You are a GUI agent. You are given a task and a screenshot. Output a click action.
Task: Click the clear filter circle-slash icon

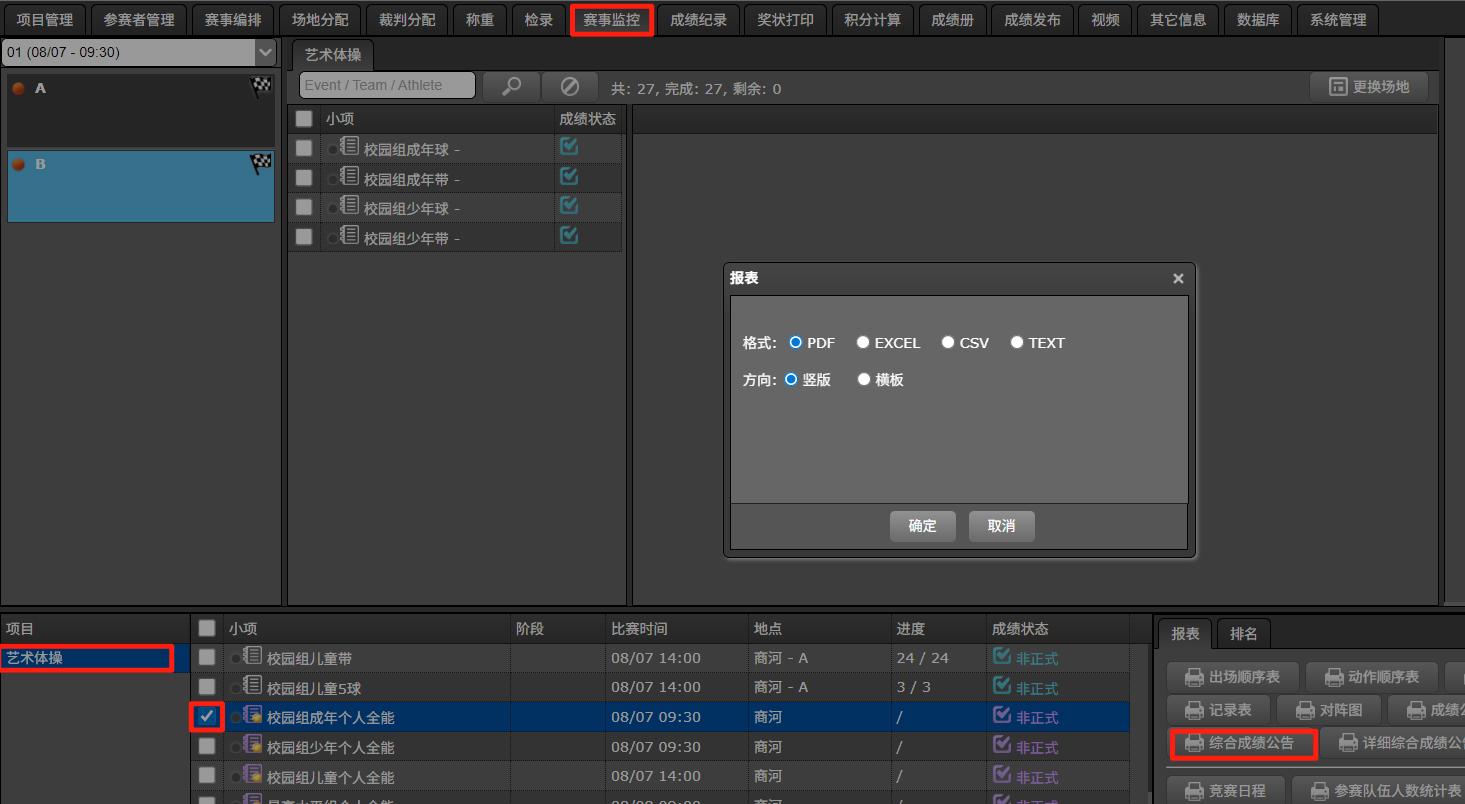click(x=569, y=86)
